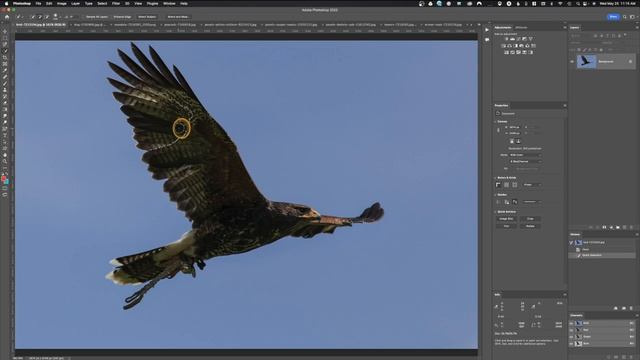
Task: Open the Properties panel menu
Action: [565, 105]
